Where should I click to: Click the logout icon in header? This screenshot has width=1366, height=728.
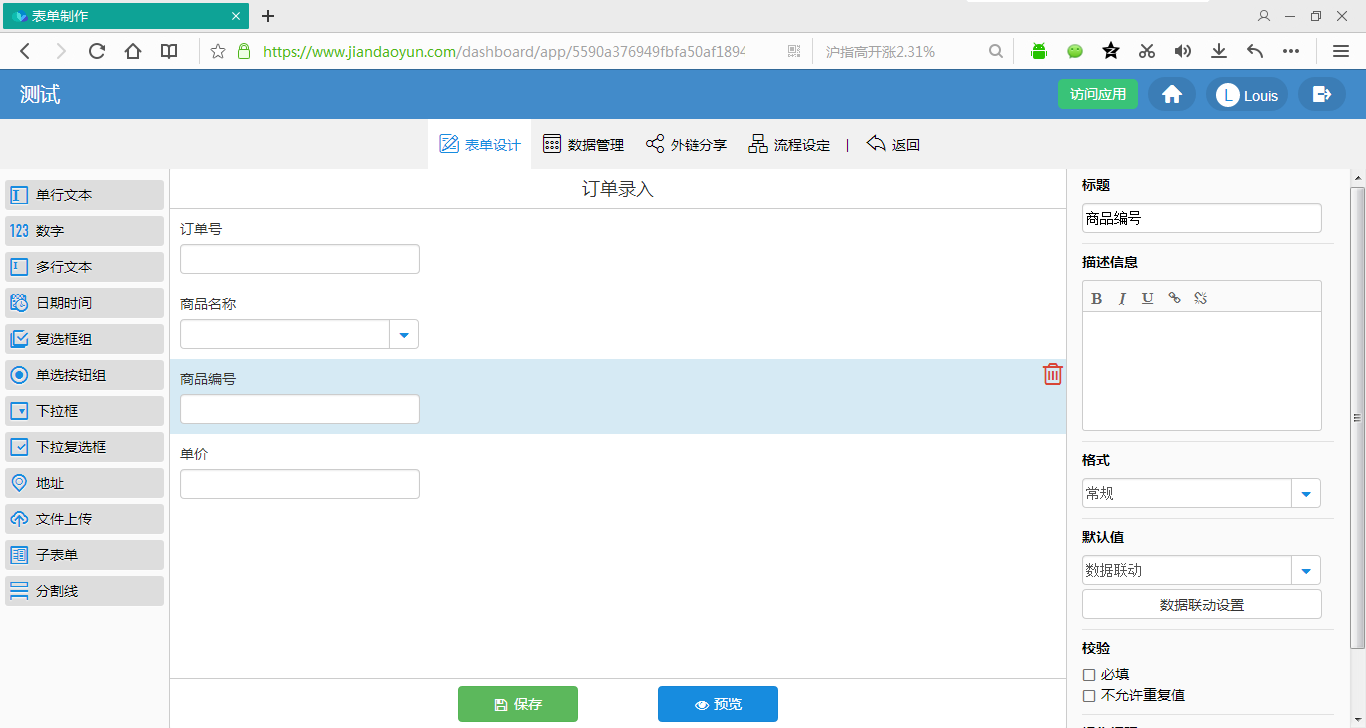[1321, 95]
